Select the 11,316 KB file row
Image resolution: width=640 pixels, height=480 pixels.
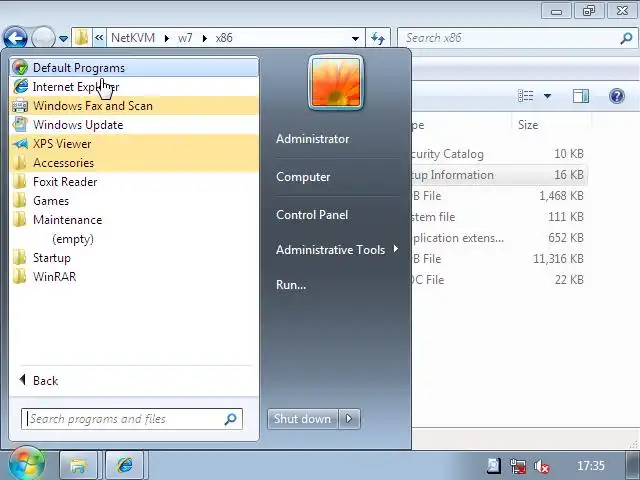point(498,259)
